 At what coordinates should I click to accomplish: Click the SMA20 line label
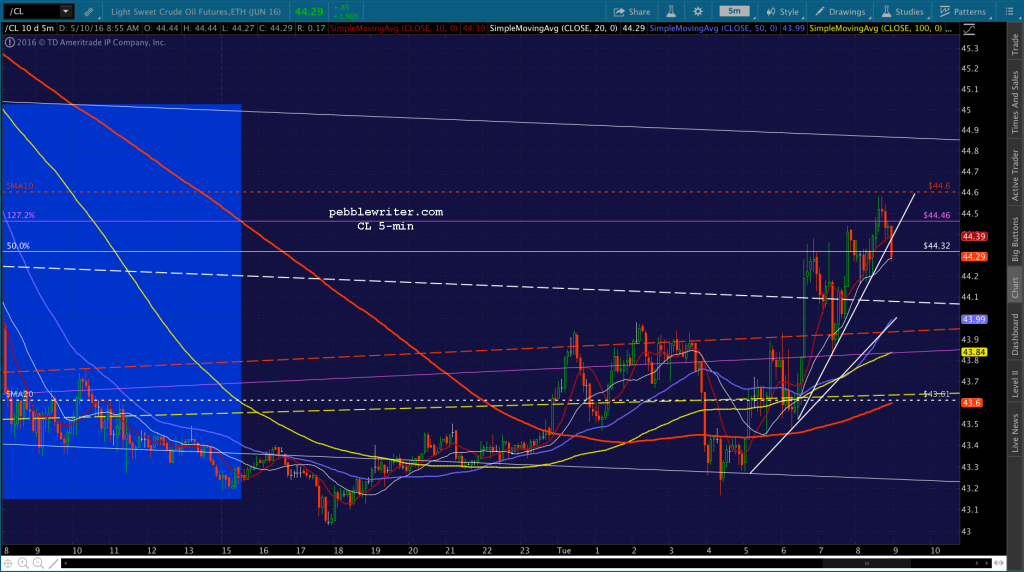click(20, 394)
